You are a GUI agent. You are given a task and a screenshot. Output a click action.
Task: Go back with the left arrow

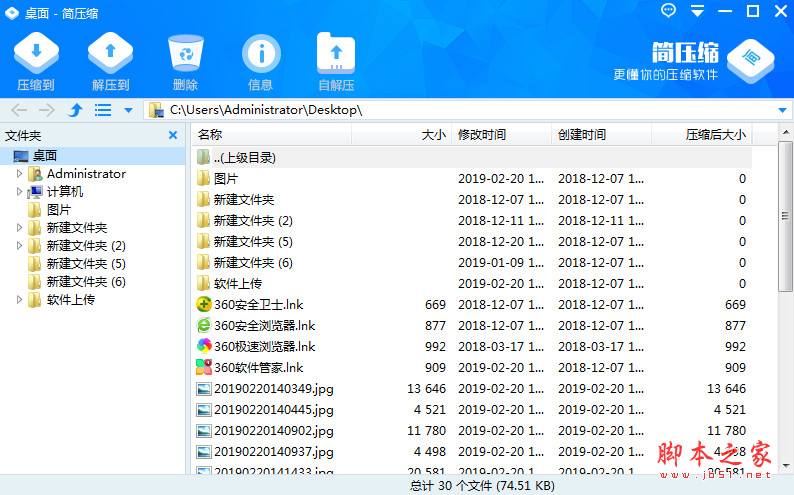pos(19,110)
